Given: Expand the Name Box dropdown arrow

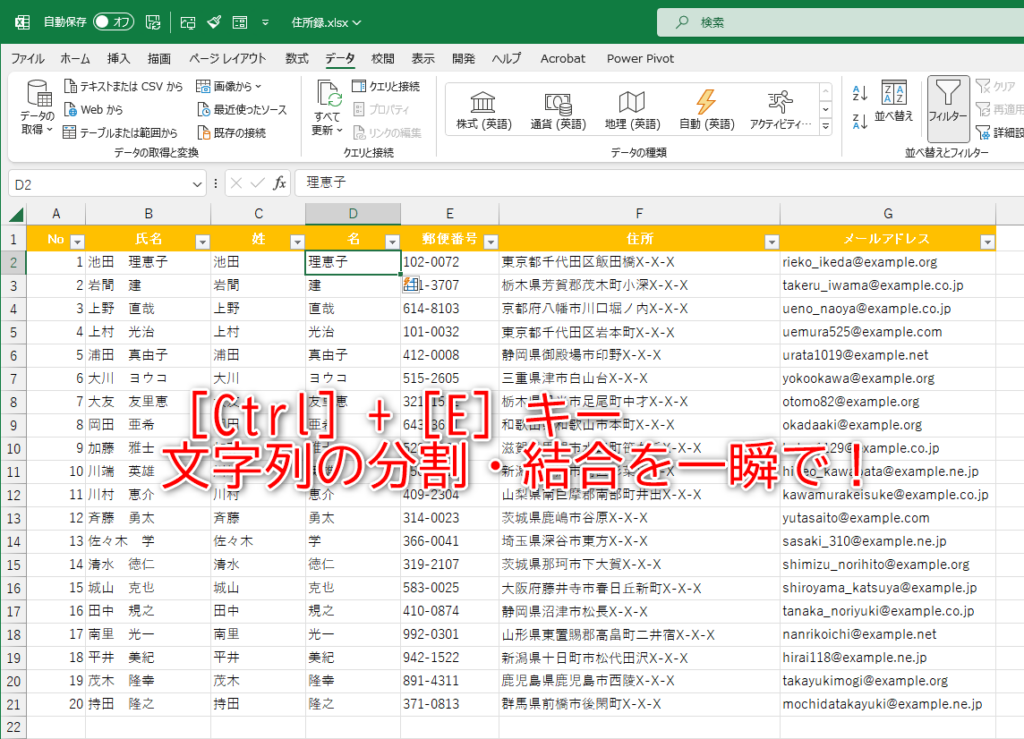Looking at the screenshot, I should click(x=198, y=184).
